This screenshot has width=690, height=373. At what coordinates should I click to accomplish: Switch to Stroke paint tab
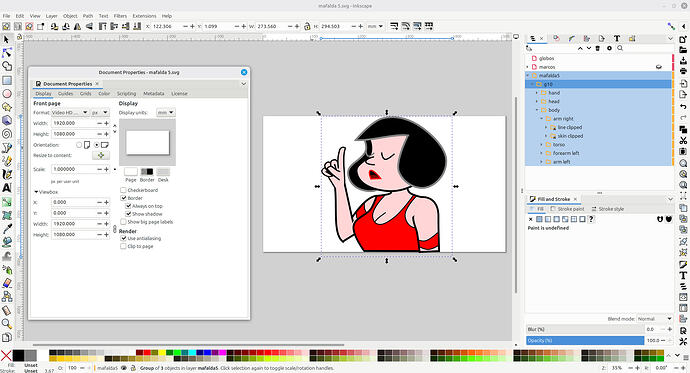click(x=568, y=209)
